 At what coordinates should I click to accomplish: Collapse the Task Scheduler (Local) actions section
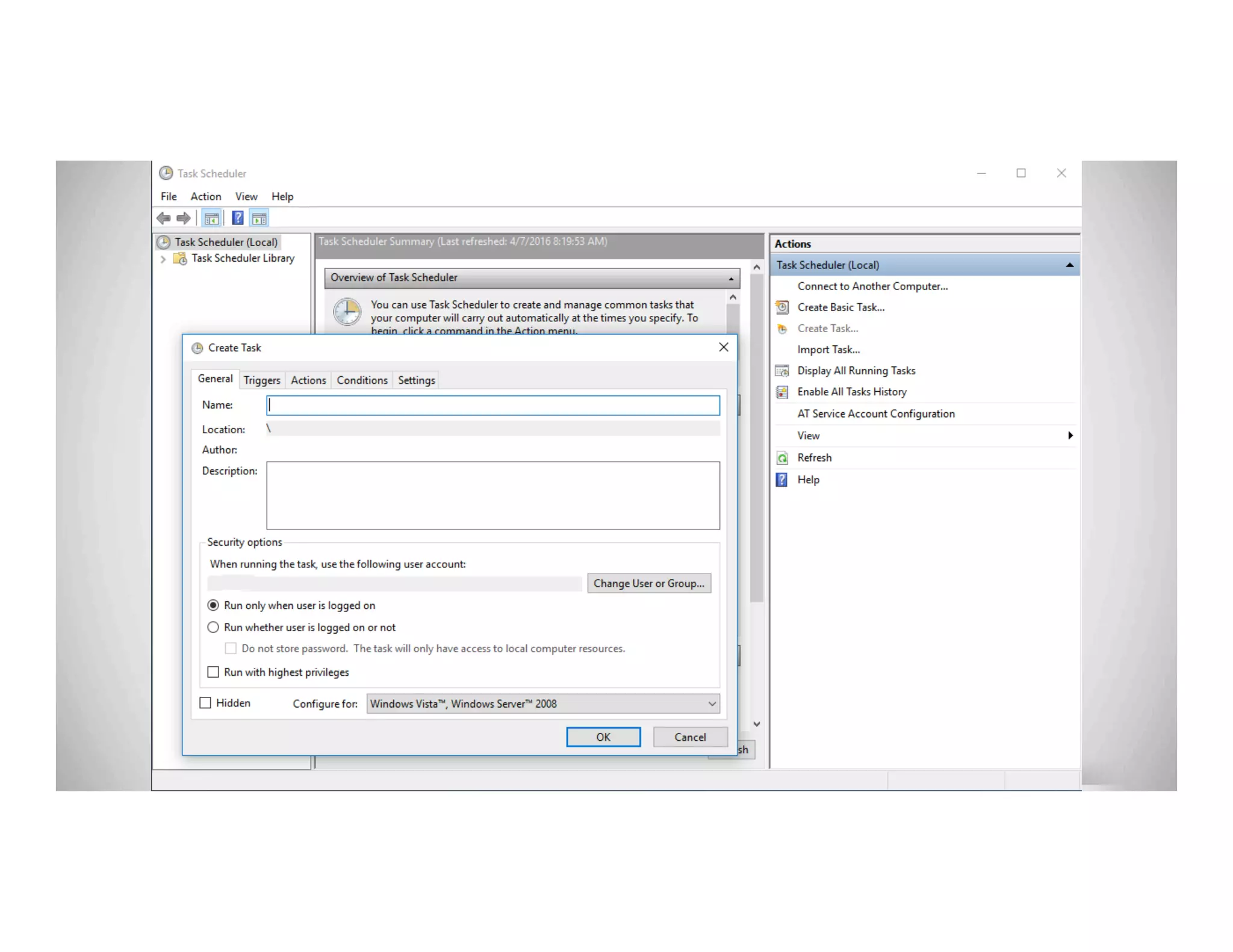tap(1069, 265)
